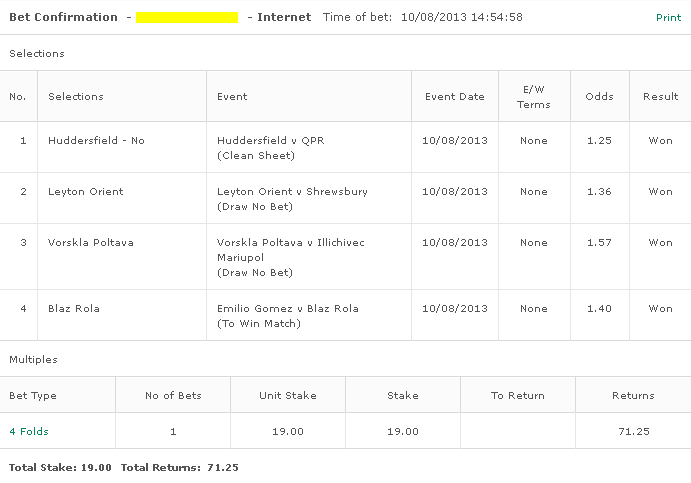Open the 4 Folds bet type link

[29, 431]
